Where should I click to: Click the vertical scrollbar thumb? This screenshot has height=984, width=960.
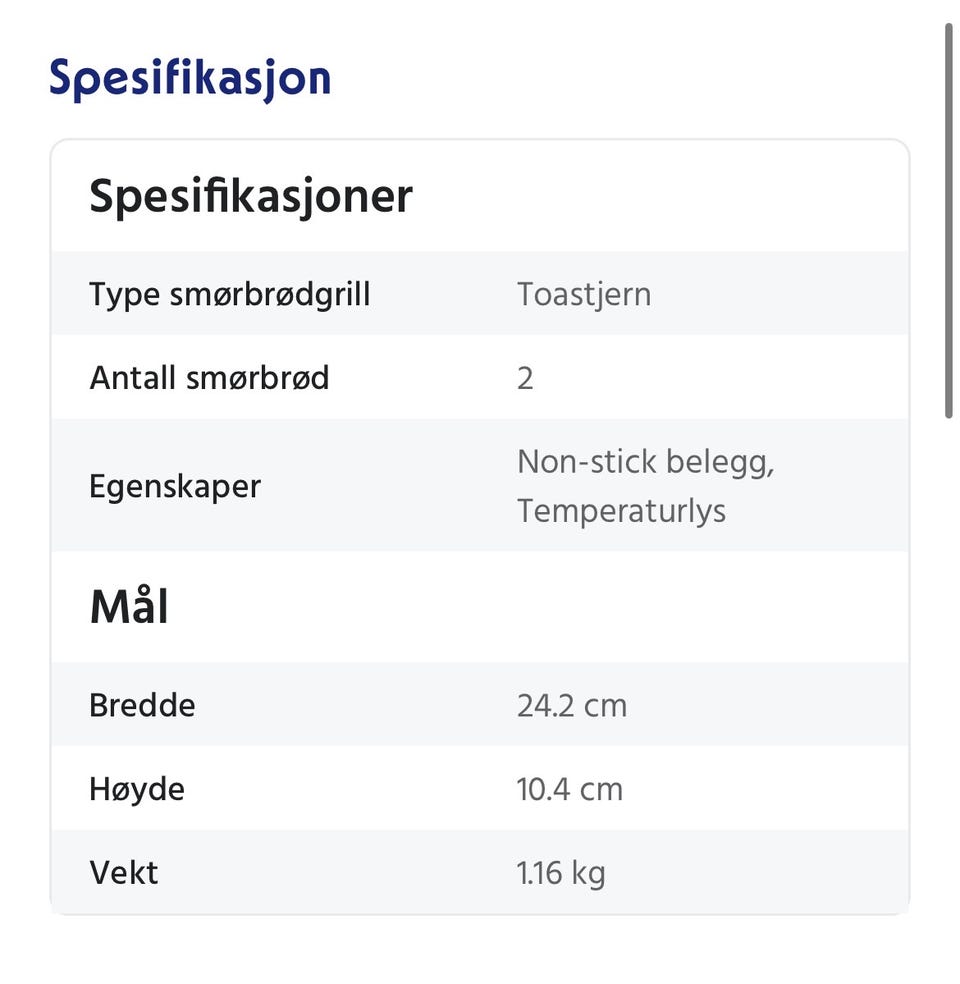pyautogui.click(x=949, y=221)
